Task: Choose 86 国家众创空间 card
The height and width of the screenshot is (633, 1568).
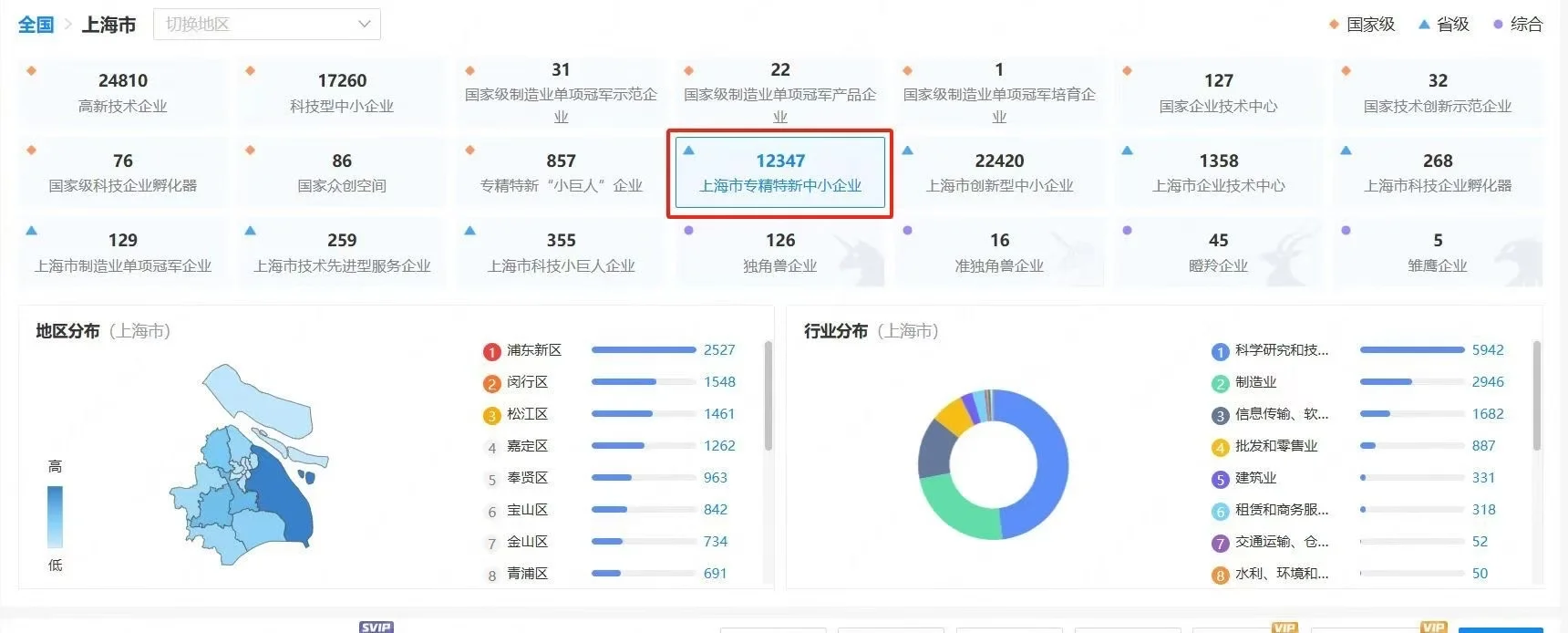Action: coord(342,172)
